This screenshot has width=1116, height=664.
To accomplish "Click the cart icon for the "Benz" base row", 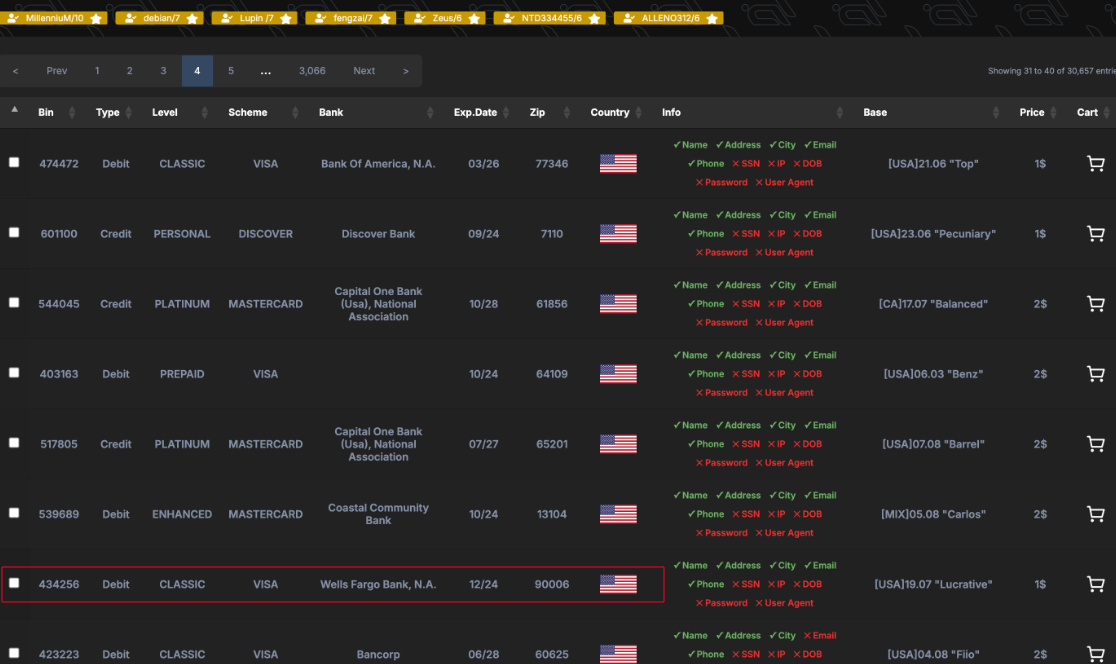I will tap(1095, 374).
